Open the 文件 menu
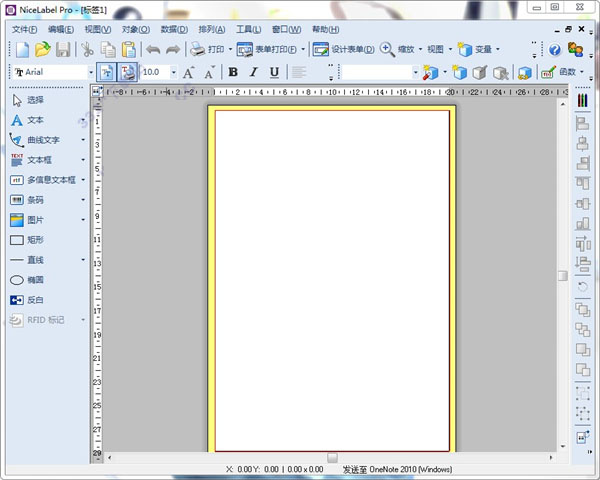The width and height of the screenshot is (600, 480). point(24,29)
